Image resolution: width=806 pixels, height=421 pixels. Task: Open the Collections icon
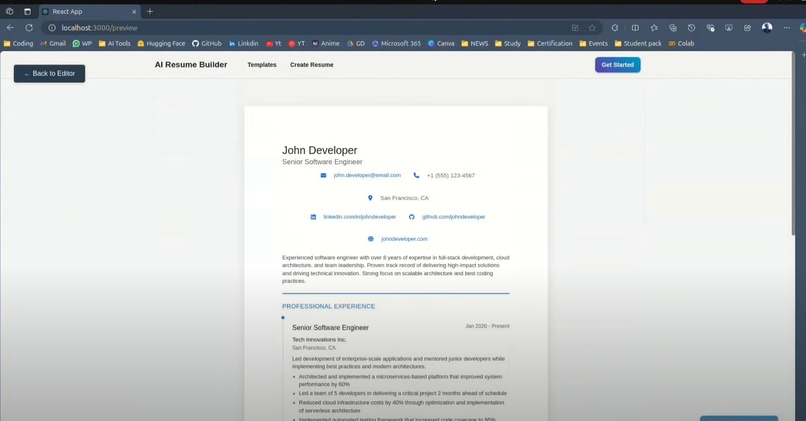[673, 28]
